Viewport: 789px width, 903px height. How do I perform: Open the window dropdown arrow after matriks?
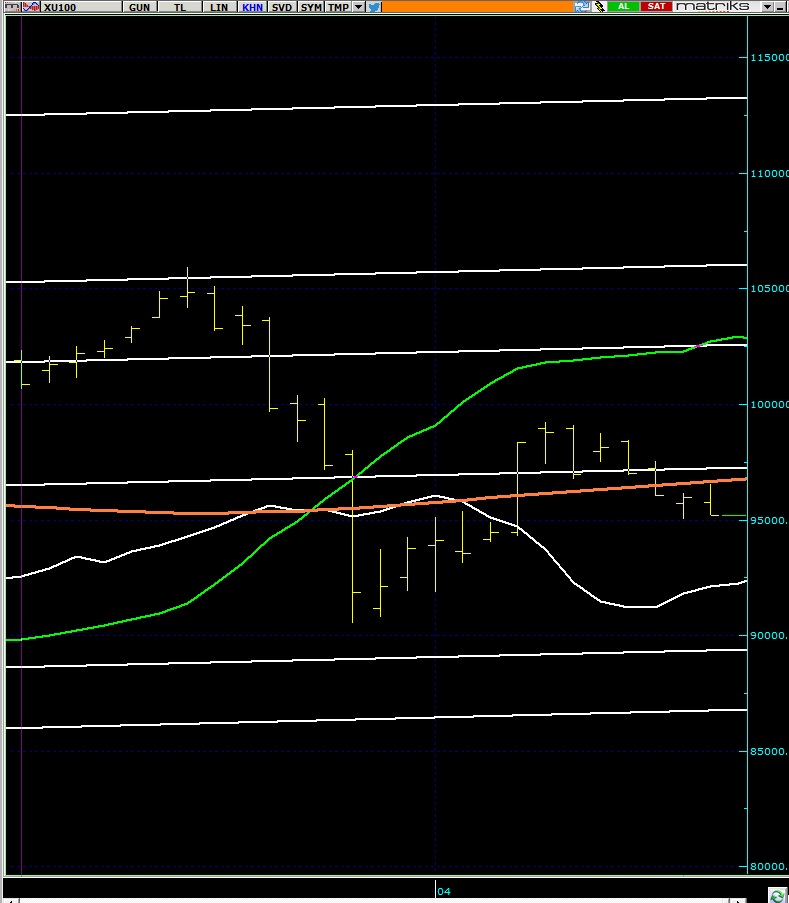point(767,7)
